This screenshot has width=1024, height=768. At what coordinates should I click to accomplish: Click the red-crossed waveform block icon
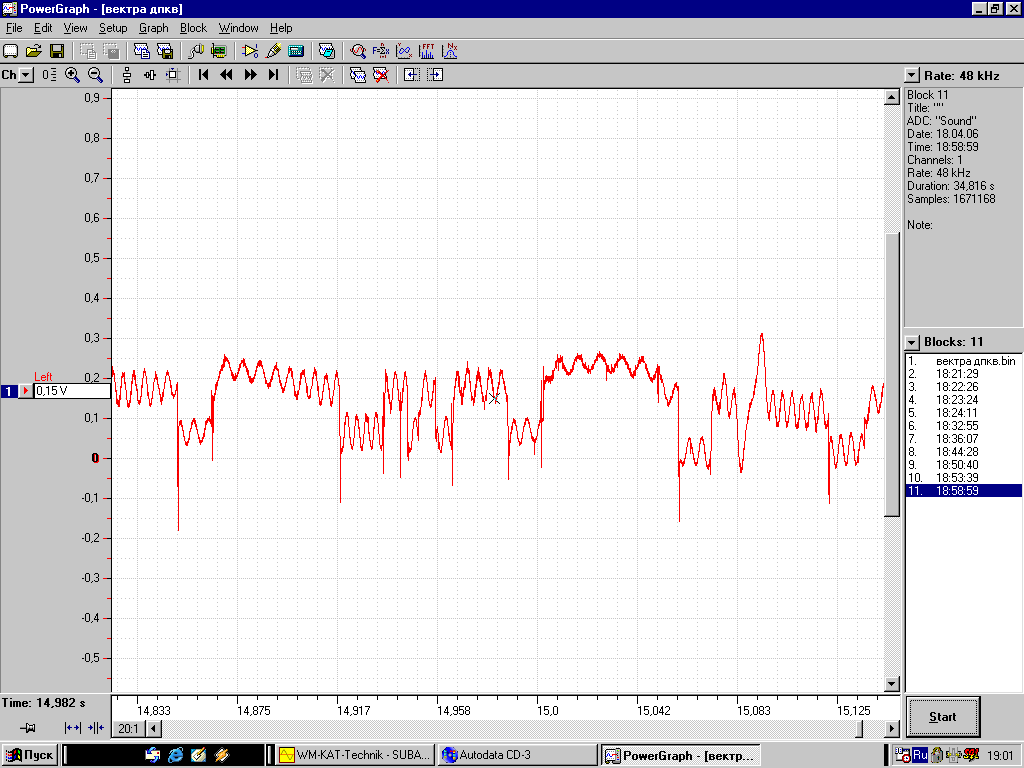click(381, 75)
